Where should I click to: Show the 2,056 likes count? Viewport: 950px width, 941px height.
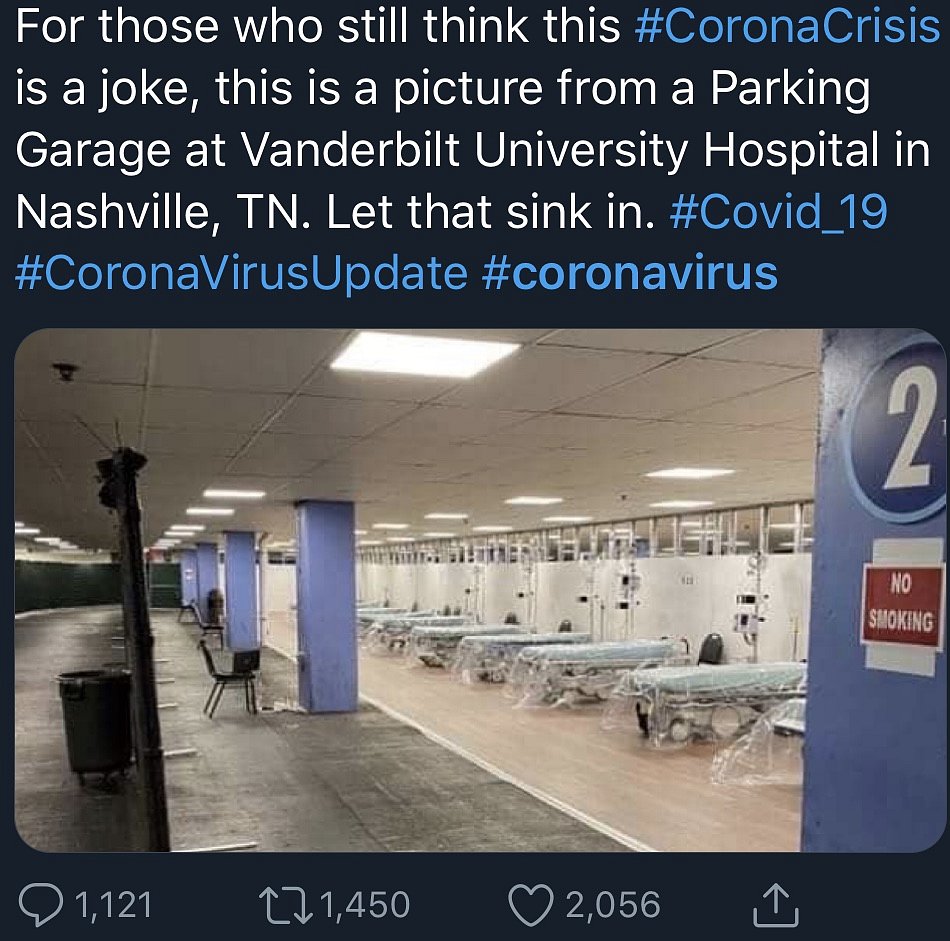[x=613, y=904]
